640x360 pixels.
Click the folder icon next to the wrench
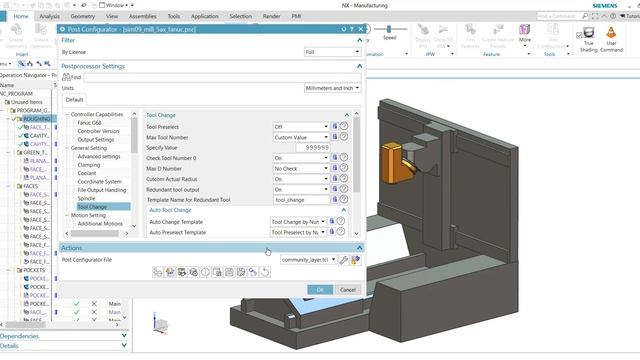[x=356, y=260]
